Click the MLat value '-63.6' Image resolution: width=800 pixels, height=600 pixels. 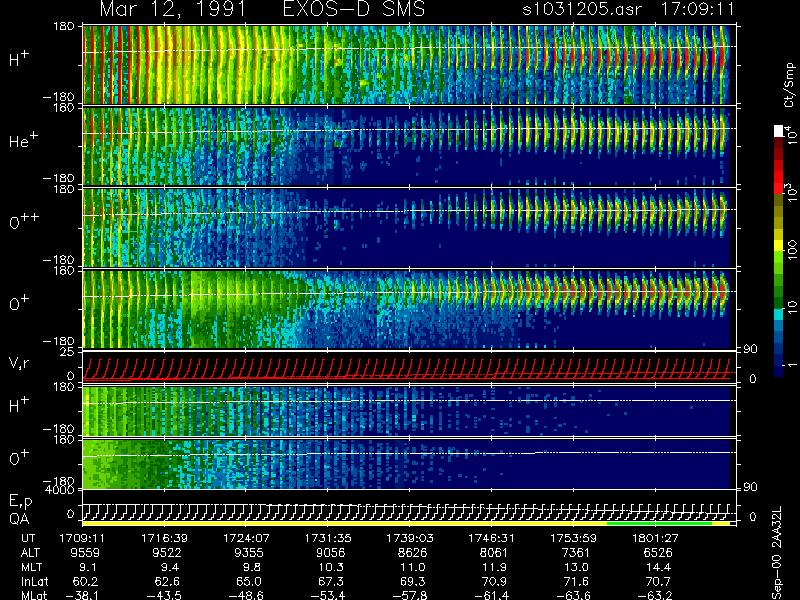coord(572,595)
